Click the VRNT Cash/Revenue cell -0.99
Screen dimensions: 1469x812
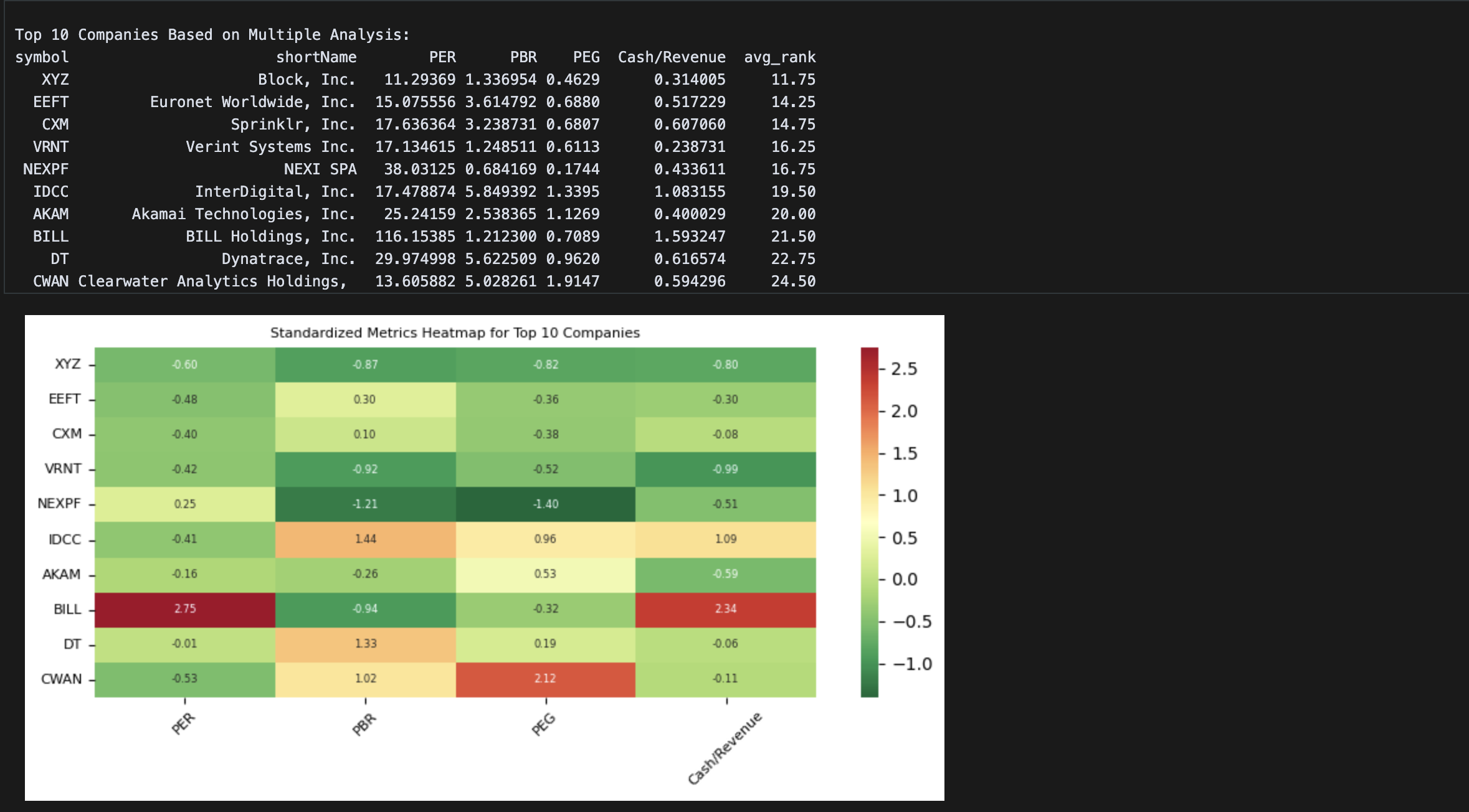point(725,470)
